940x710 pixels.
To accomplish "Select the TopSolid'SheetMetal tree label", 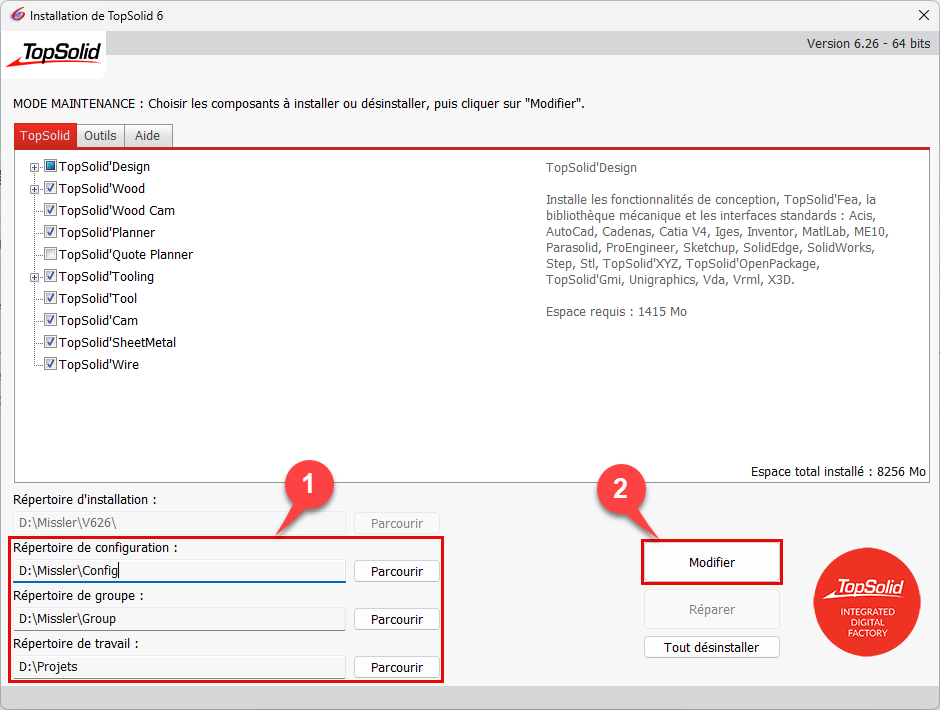I will [118, 342].
